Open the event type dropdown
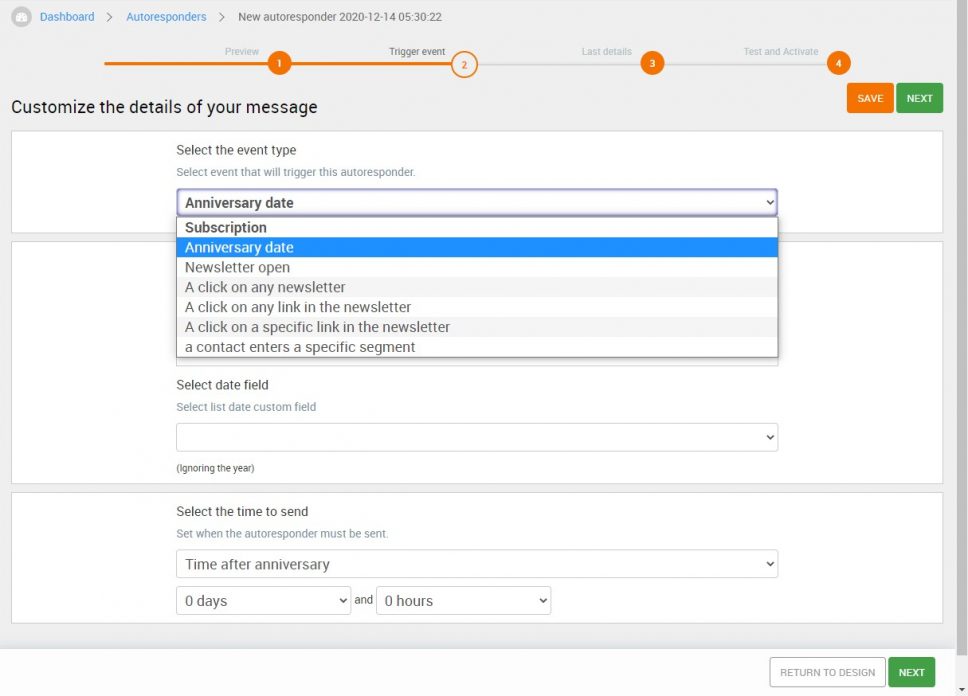Image resolution: width=968 pixels, height=696 pixels. [x=477, y=202]
